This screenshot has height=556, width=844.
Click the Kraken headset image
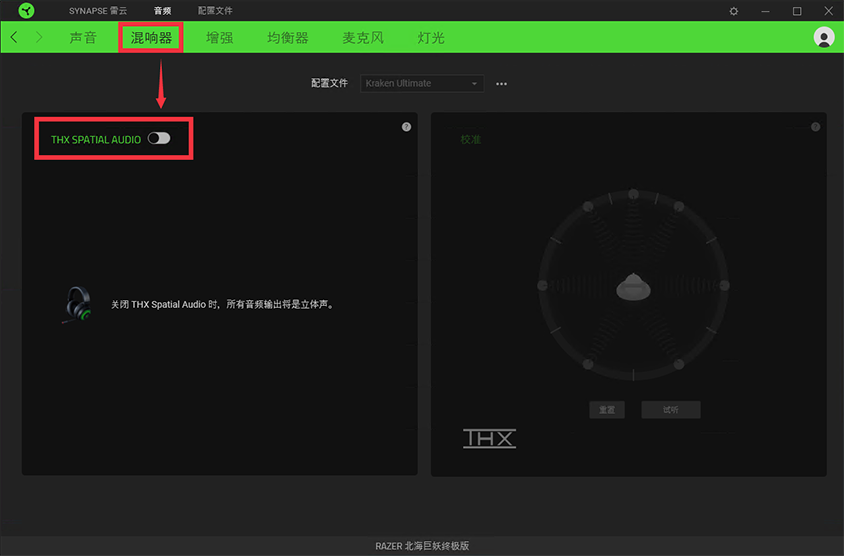click(x=78, y=305)
